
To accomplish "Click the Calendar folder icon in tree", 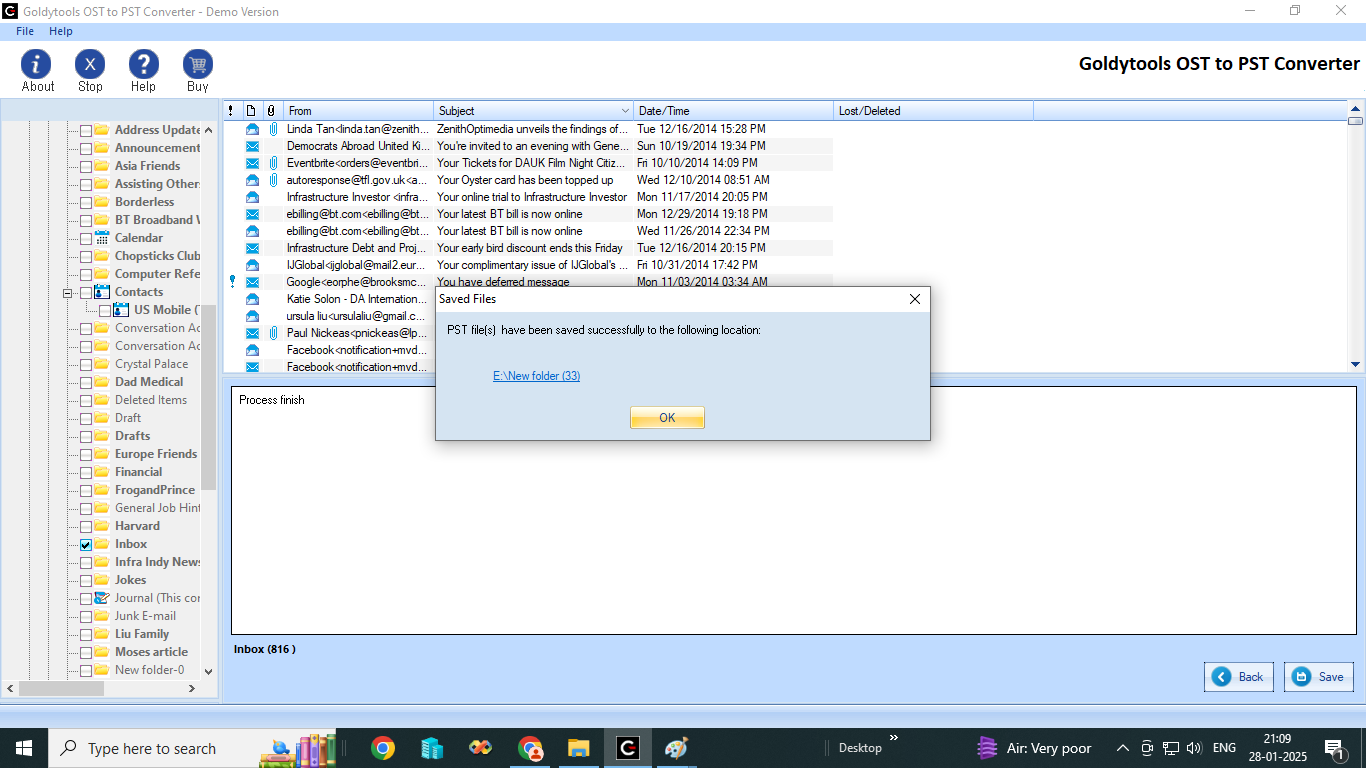I will click(x=102, y=238).
